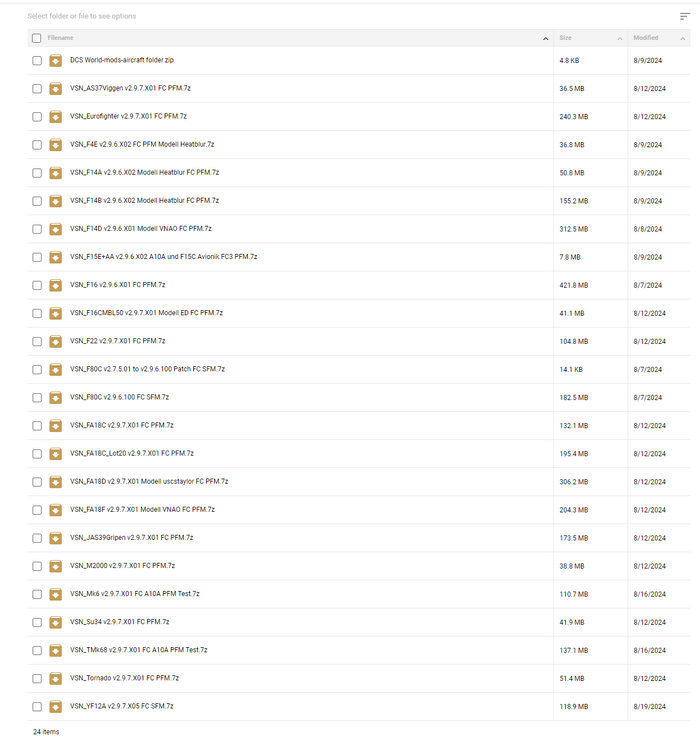Click the 14.1 KB size value
Screen dimensions: 700x750
pyautogui.click(x=571, y=370)
